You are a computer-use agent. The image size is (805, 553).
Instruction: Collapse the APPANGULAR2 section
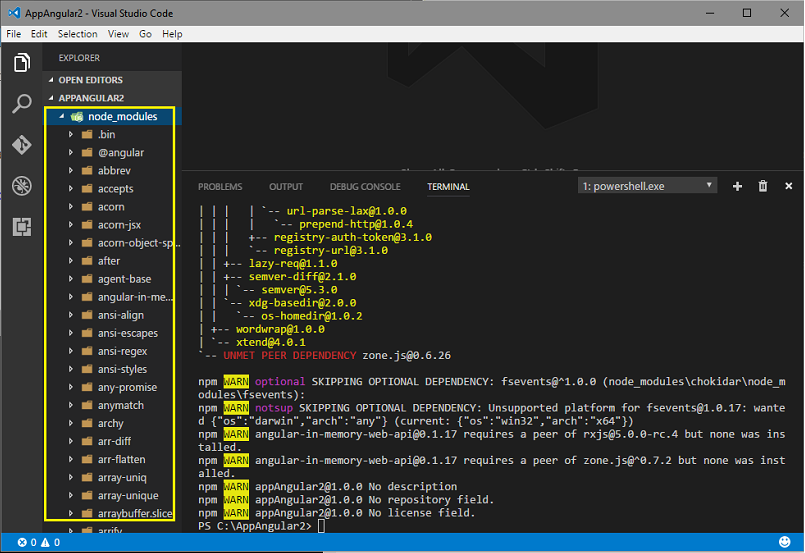click(x=51, y=98)
